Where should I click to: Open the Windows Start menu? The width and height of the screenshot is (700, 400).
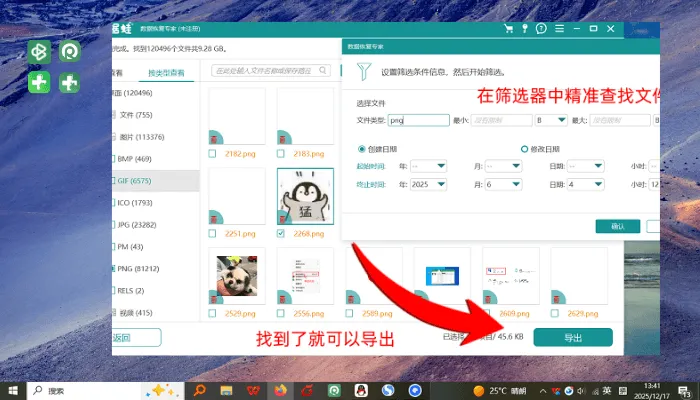13,391
